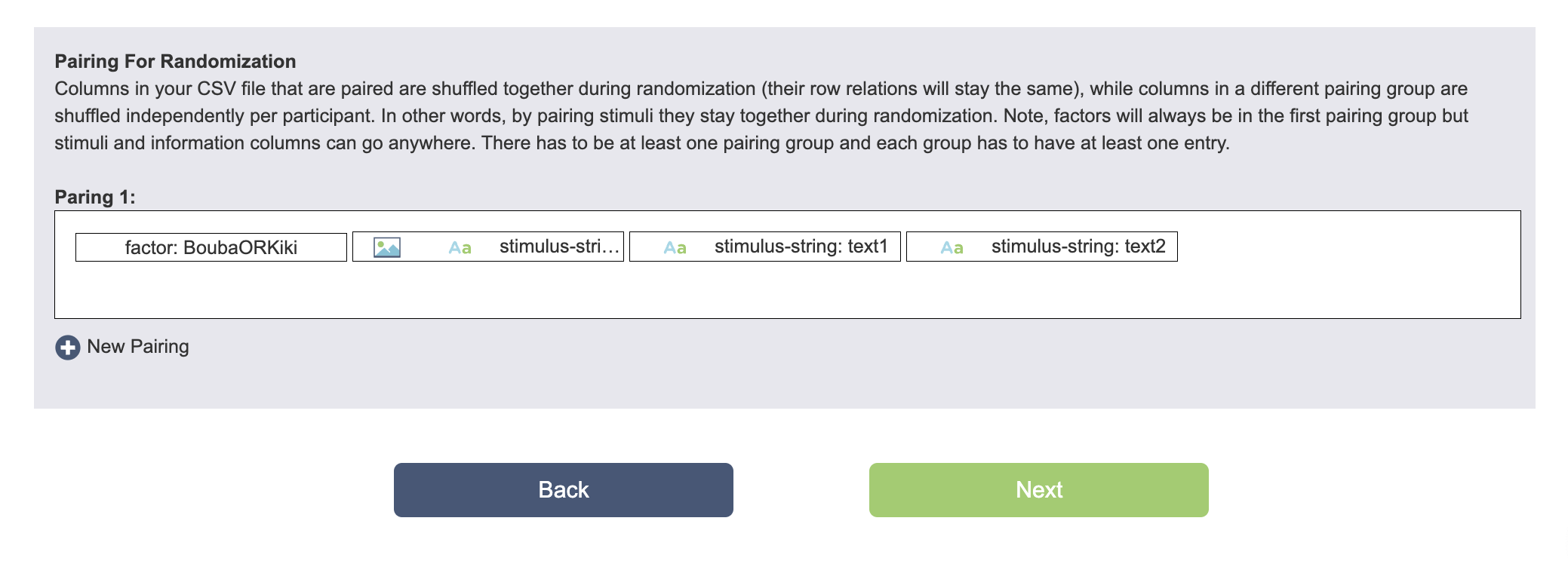Go back with the Back button
The image size is (1568, 573).
point(564,490)
